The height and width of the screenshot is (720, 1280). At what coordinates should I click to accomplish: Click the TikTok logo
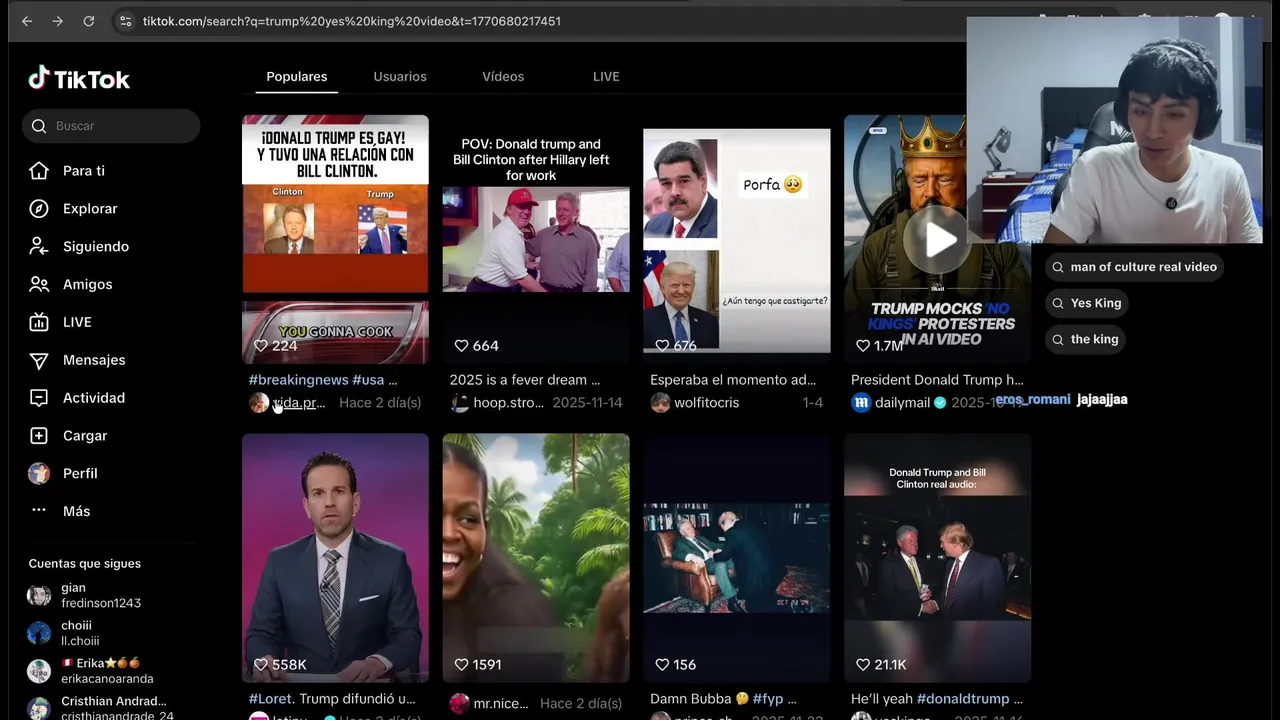pyautogui.click(x=79, y=79)
